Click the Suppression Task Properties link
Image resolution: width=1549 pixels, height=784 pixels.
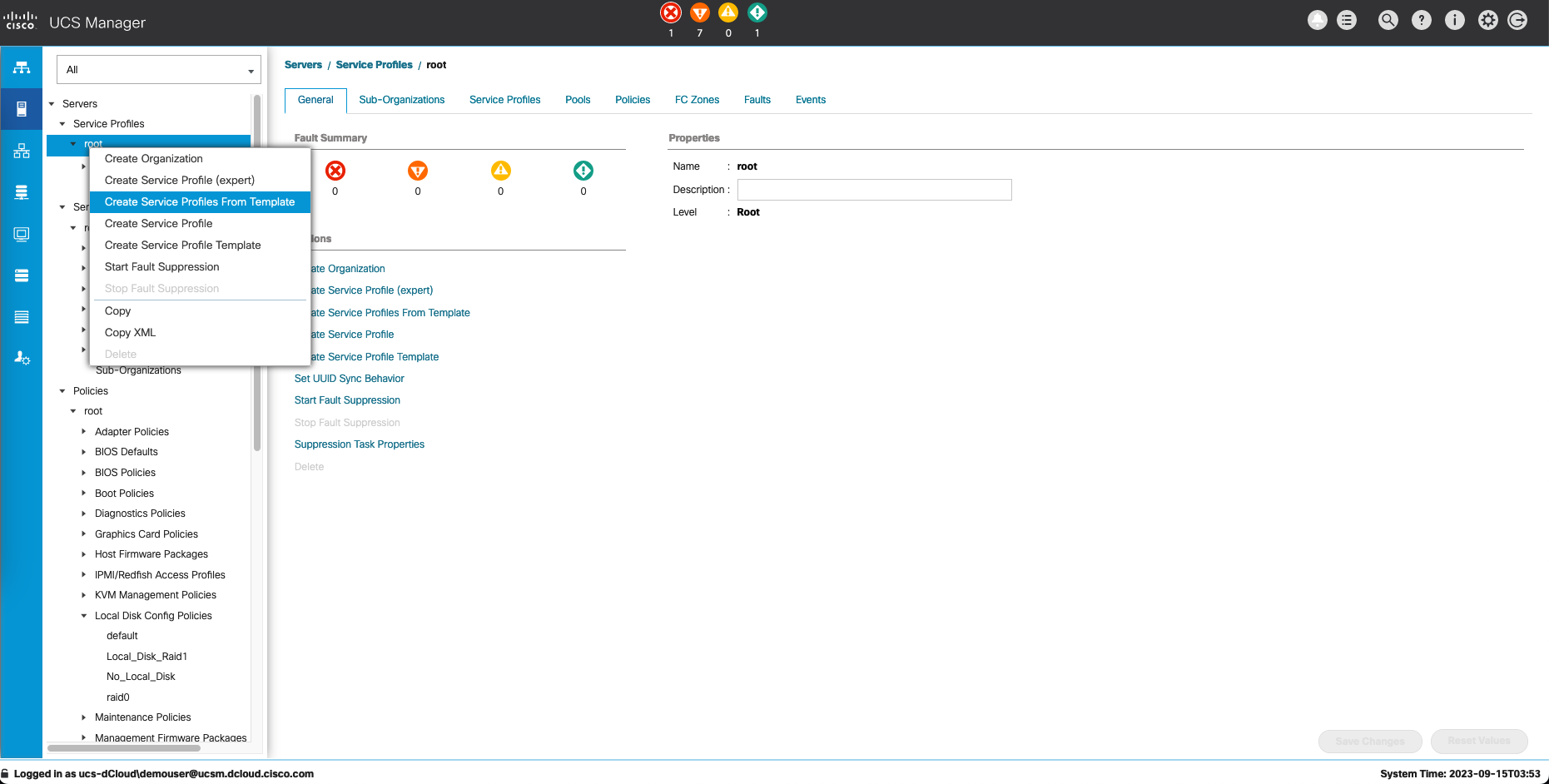click(x=359, y=444)
